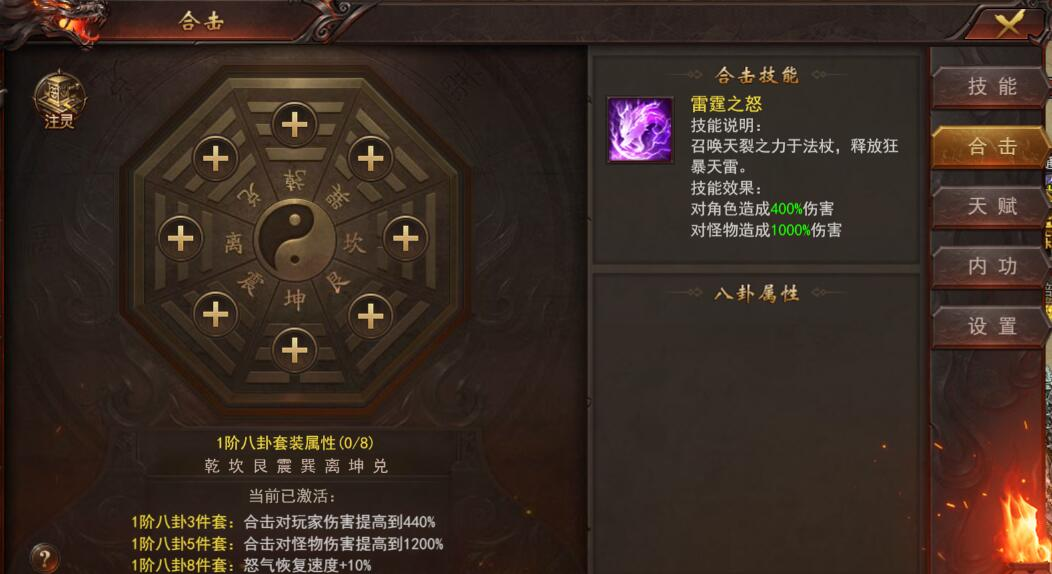Add equipment to the 坤 trigram slot
Viewport: 1052px width, 574px height.
294,350
